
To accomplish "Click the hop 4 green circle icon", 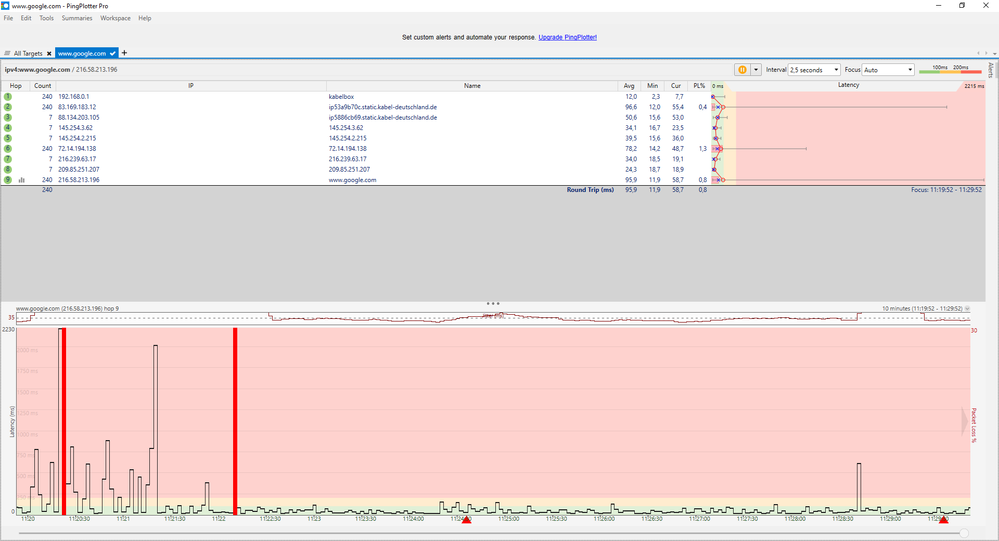I will coord(8,127).
